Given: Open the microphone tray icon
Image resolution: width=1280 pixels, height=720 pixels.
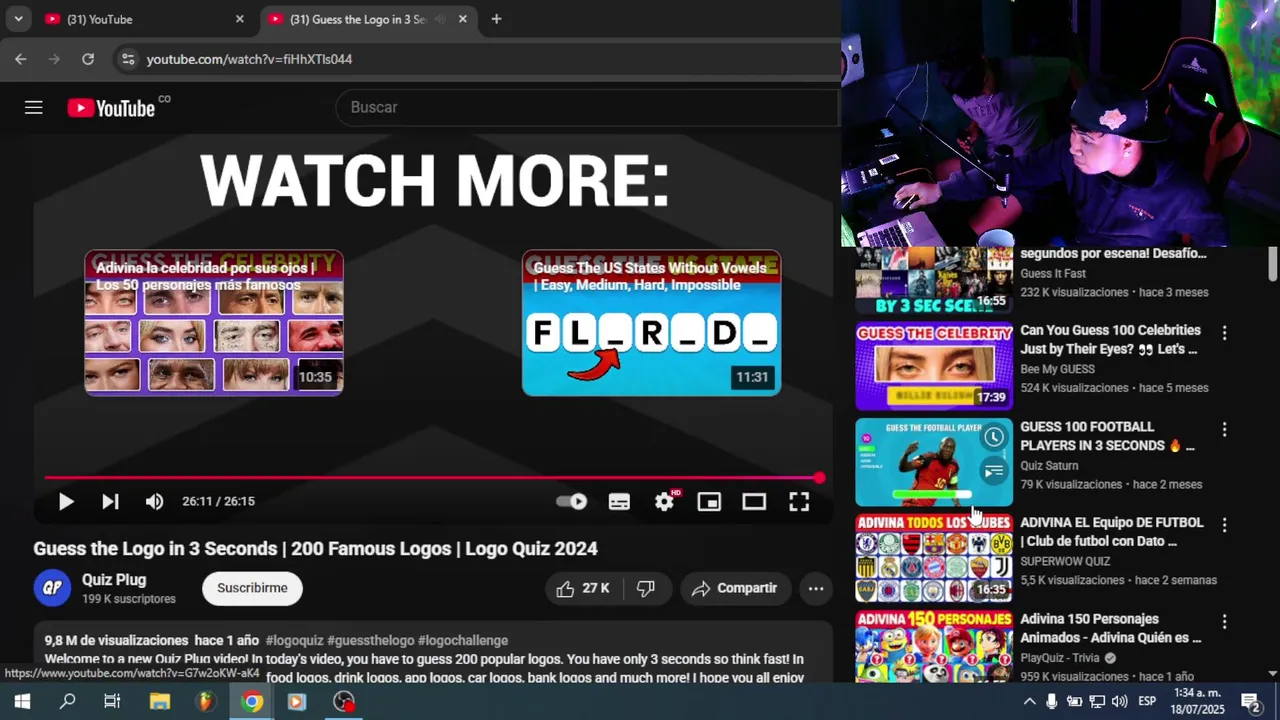Looking at the screenshot, I should (x=1051, y=701).
